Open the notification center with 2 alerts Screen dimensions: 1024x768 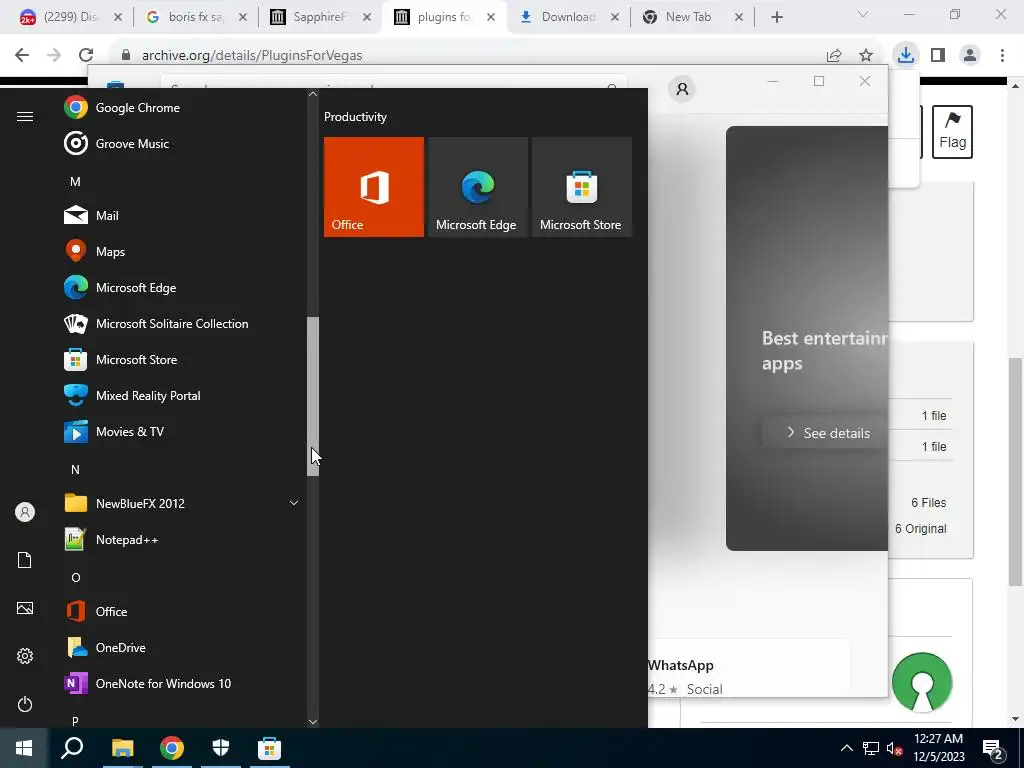click(x=993, y=749)
